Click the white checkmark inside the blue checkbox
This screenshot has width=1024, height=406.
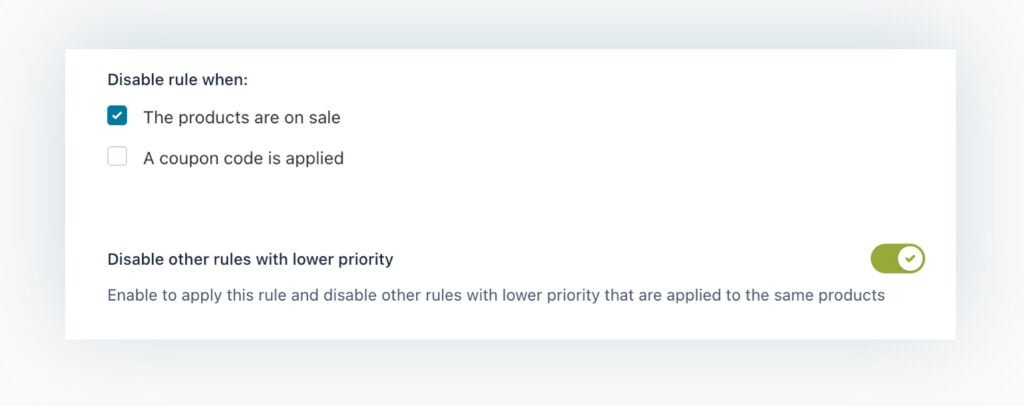[x=118, y=116]
